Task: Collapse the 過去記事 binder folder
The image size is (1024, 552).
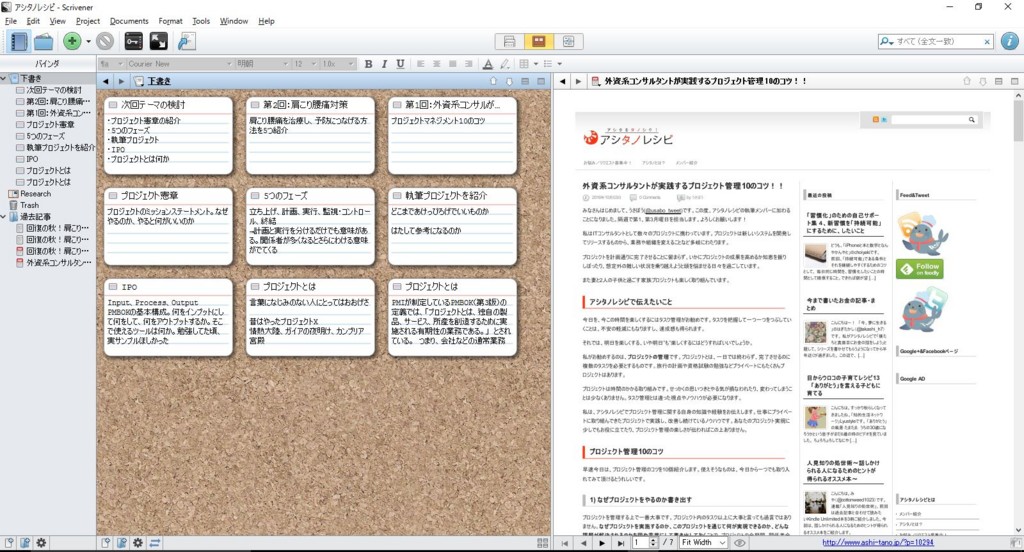Action: (x=3, y=216)
